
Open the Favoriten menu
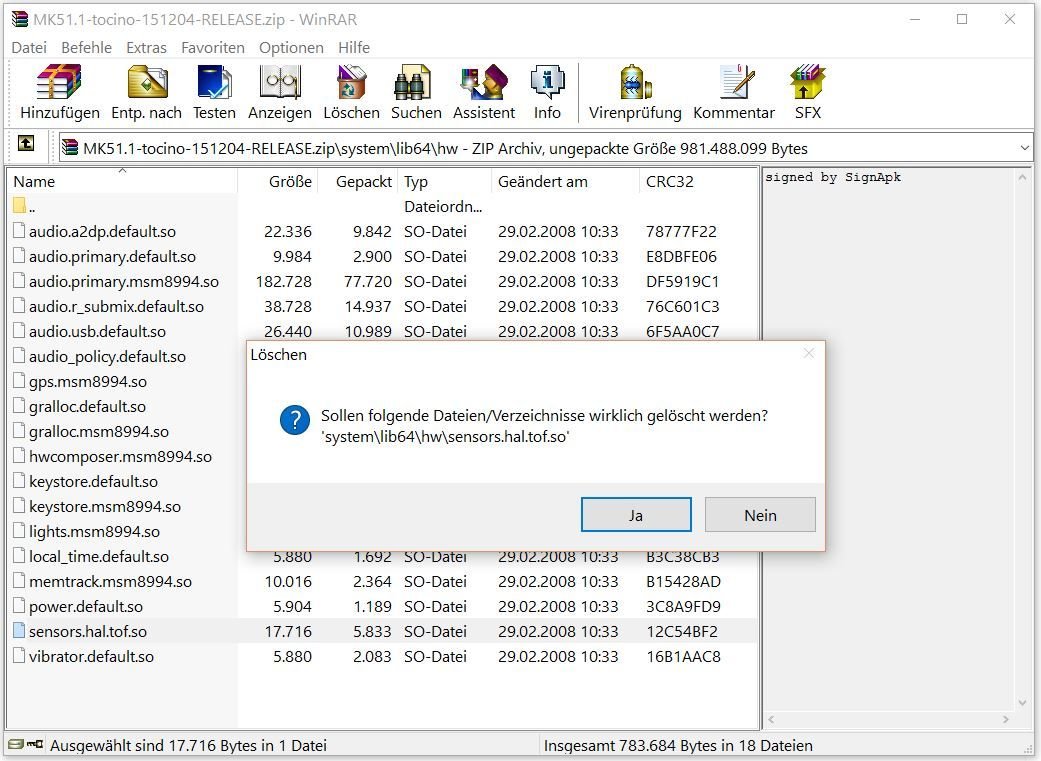(x=212, y=48)
